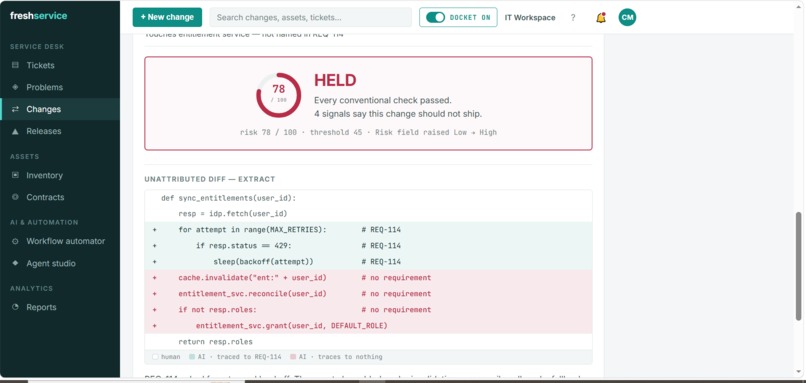Click the Contracts sidebar icon

coord(15,197)
